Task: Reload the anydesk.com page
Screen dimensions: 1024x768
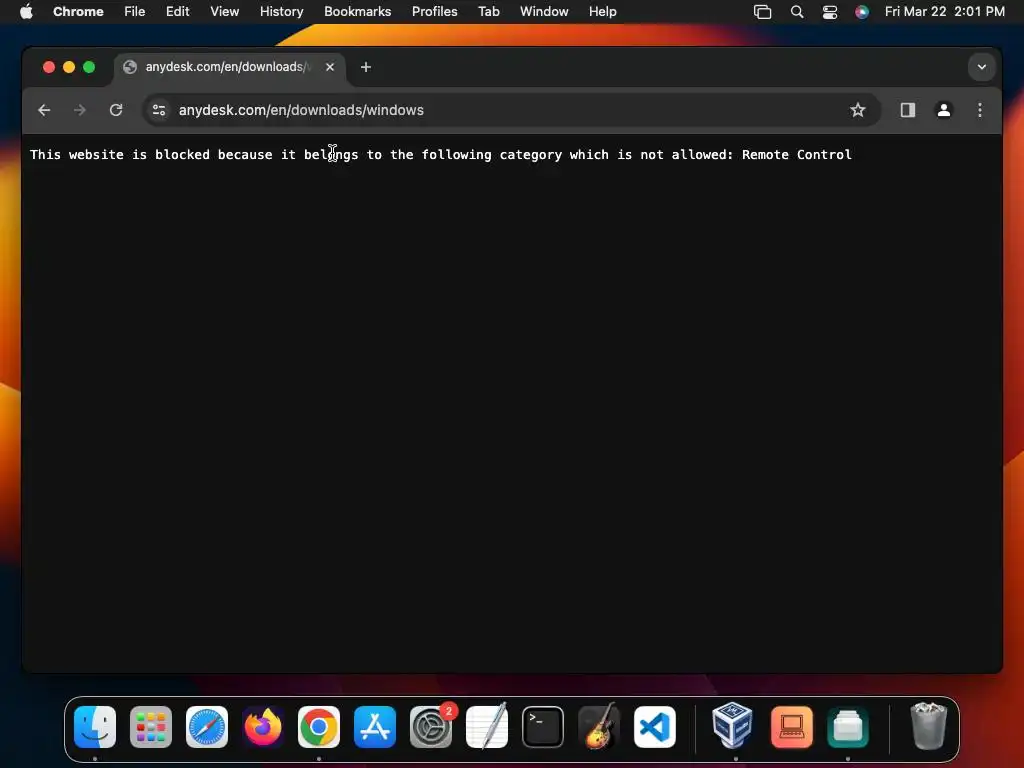Action: (116, 110)
